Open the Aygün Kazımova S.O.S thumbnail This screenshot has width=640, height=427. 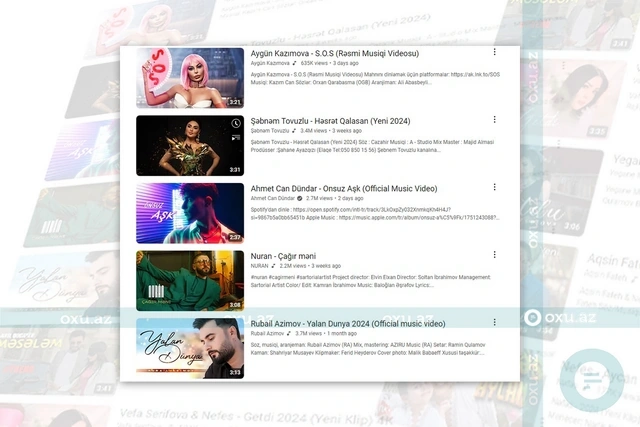tap(189, 77)
